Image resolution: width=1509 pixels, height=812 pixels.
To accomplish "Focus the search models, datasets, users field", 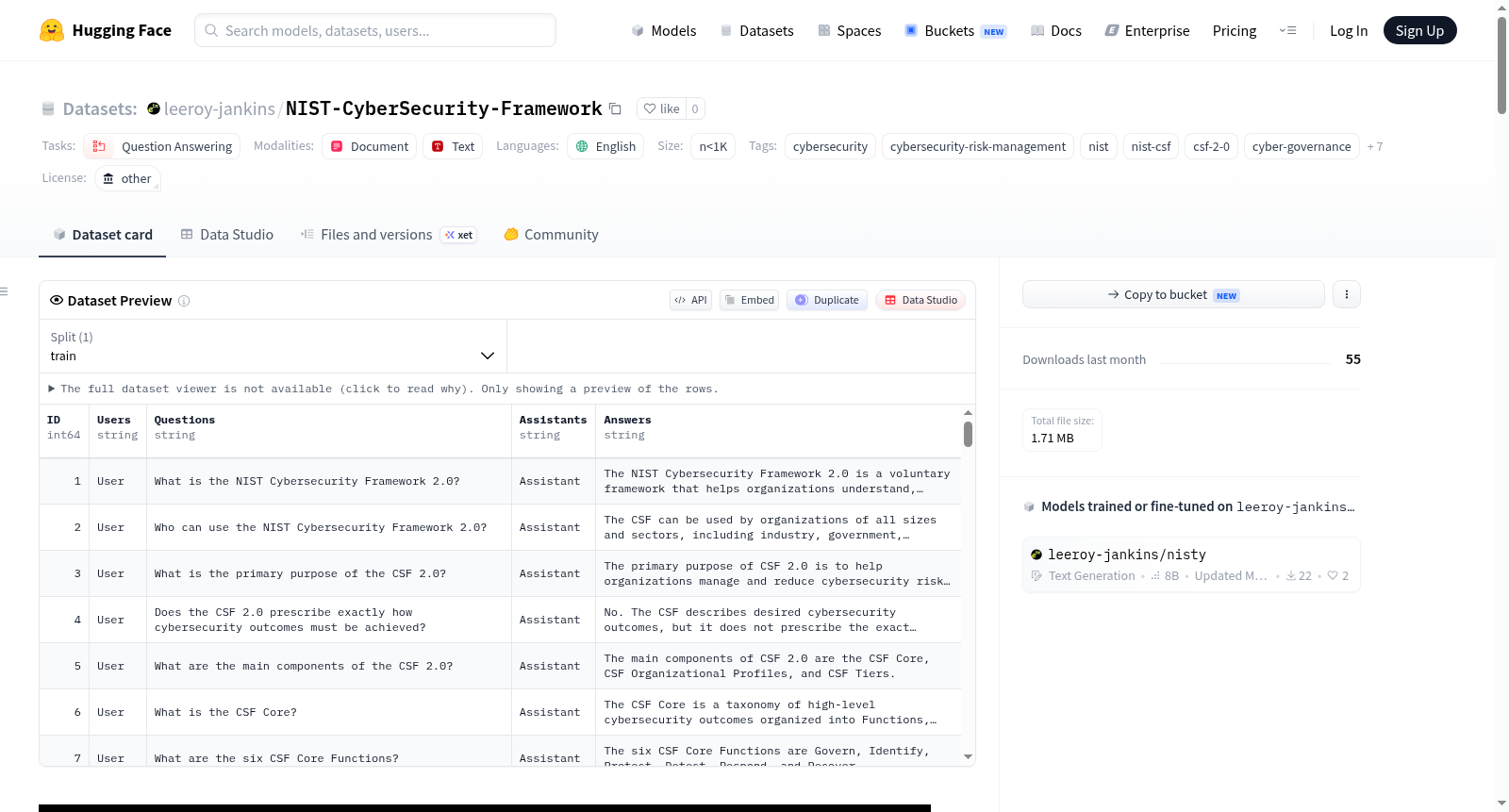I will pyautogui.click(x=375, y=30).
